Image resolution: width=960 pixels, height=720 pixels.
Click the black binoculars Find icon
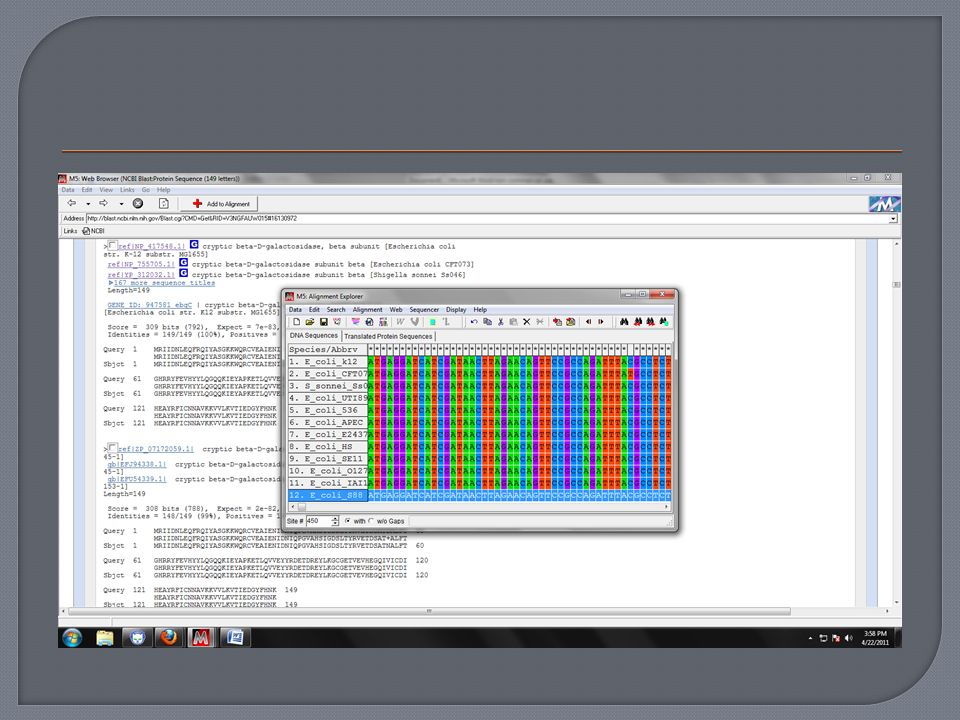point(624,322)
